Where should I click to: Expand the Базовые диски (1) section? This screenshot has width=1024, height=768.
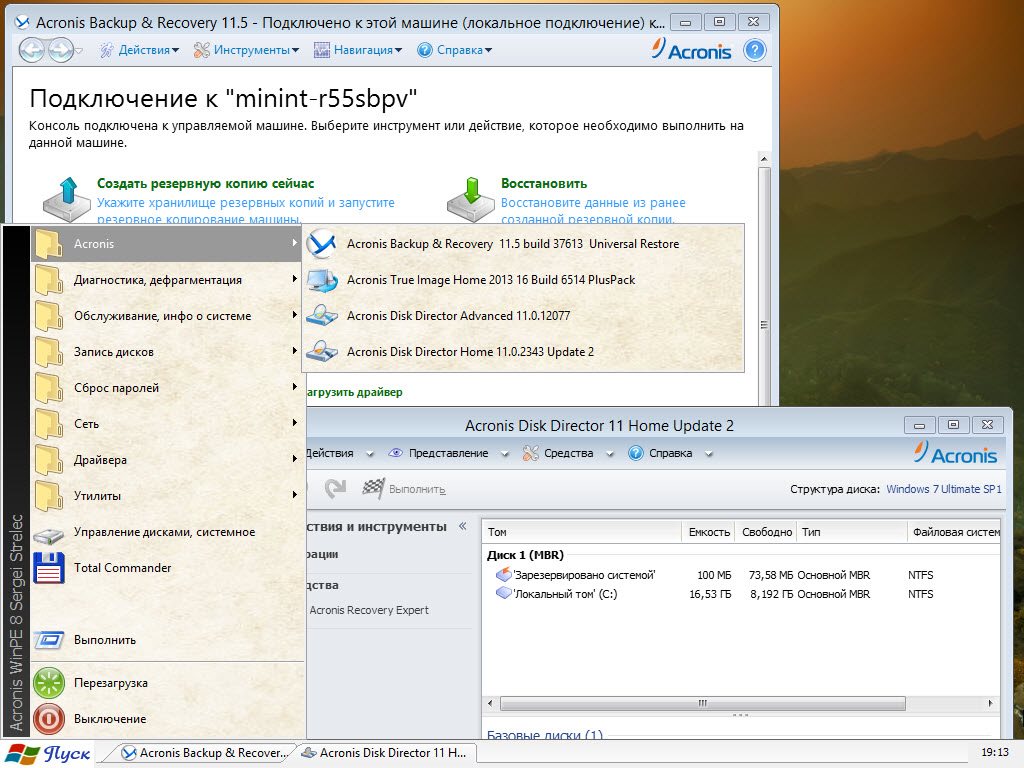tap(545, 734)
